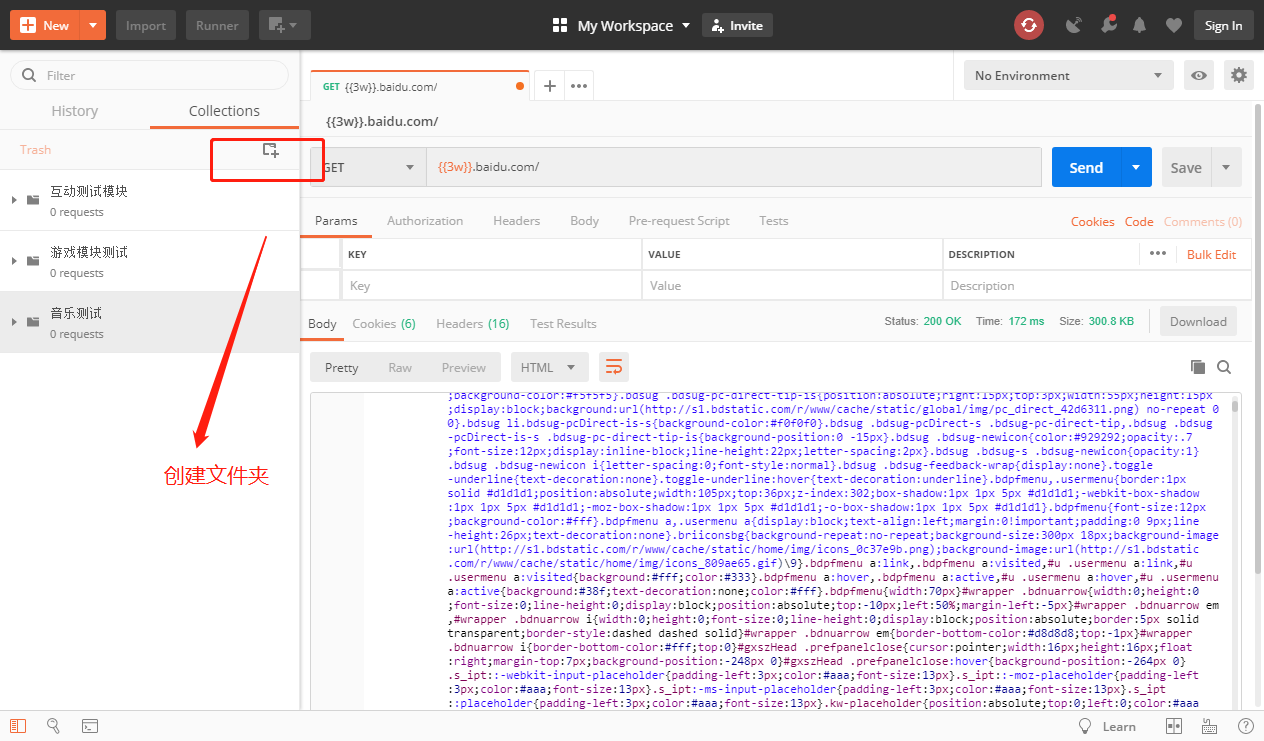Copy response body to clipboard

point(1198,367)
